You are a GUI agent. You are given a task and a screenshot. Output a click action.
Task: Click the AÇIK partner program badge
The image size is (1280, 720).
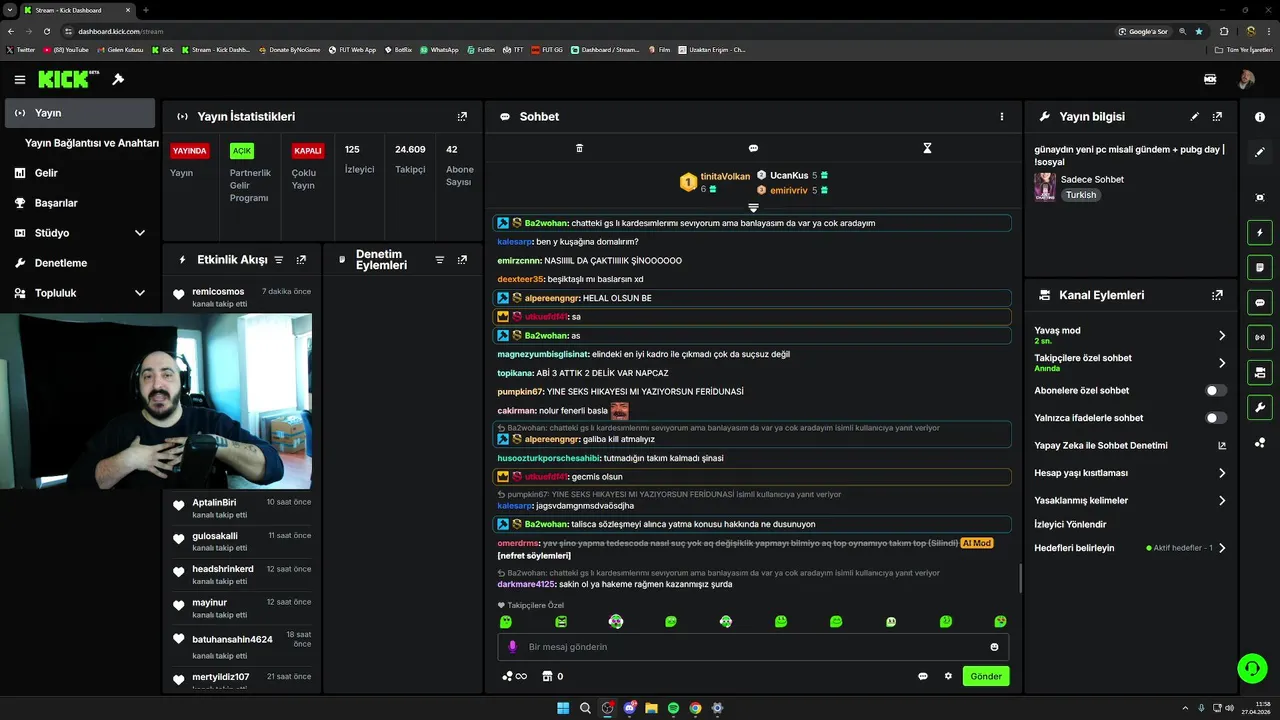(242, 151)
